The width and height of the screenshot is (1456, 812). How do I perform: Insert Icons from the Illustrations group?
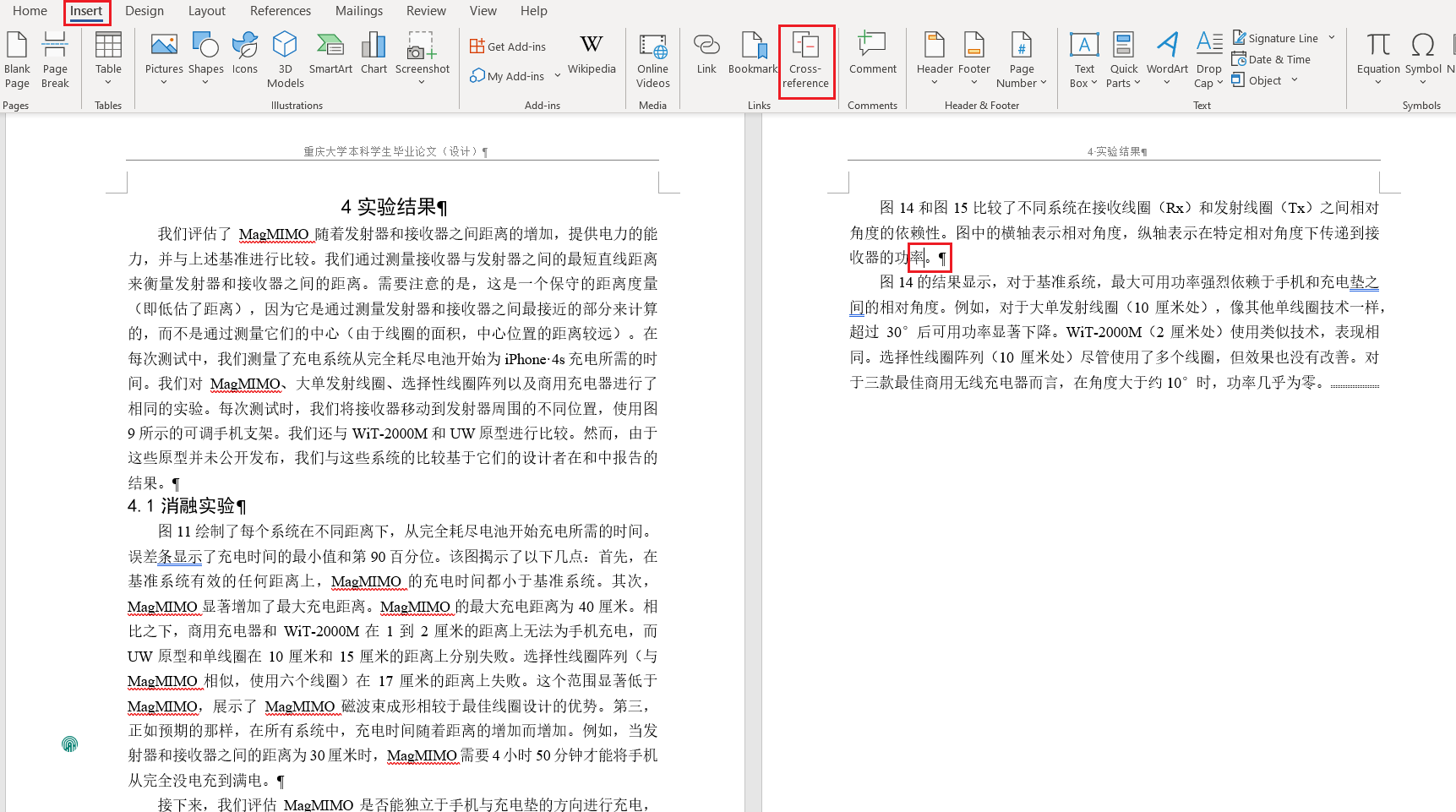245,53
